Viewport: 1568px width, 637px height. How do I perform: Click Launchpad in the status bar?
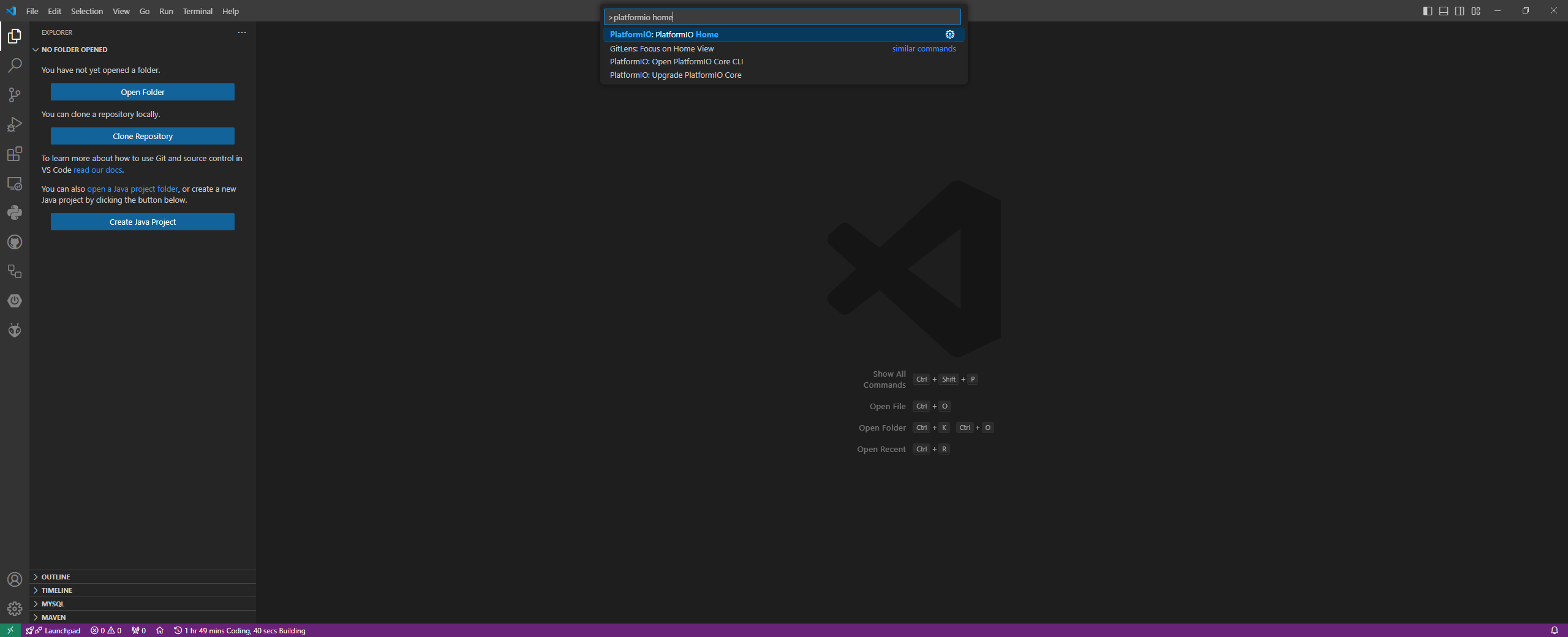tap(53, 630)
